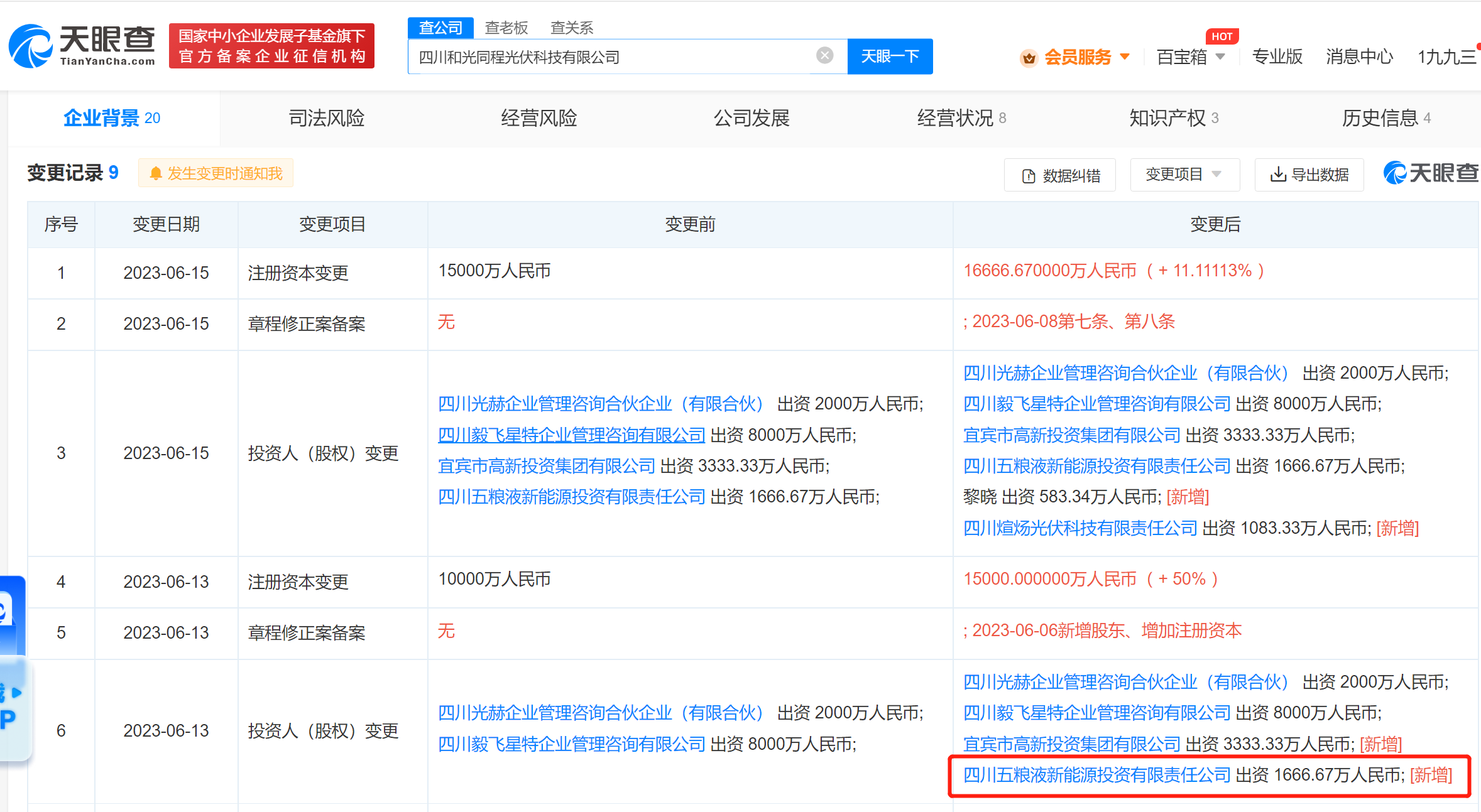Open the 变更项目 filter dropdown

pyautogui.click(x=1184, y=174)
